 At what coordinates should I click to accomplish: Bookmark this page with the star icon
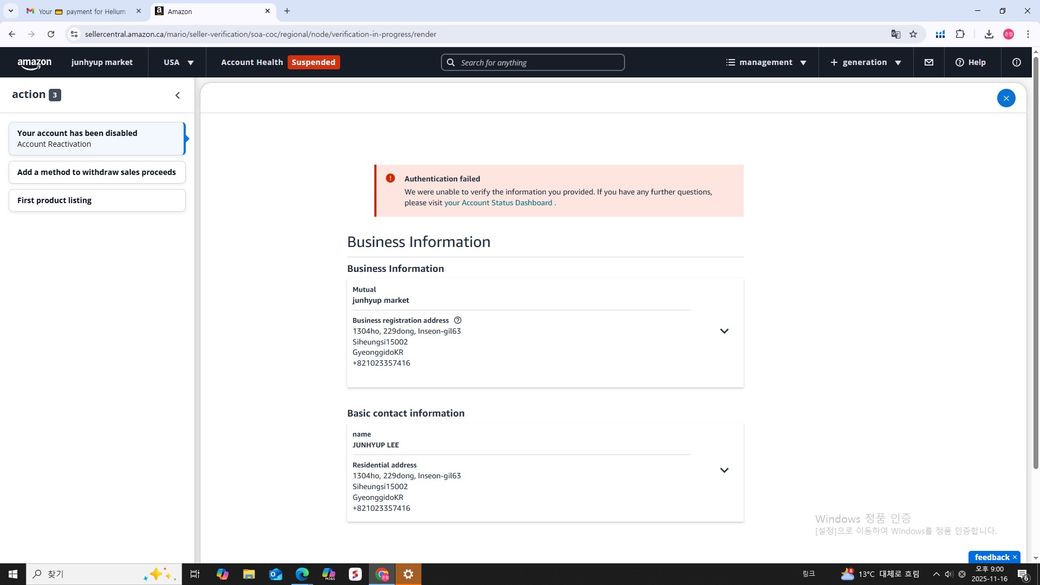tap(913, 34)
